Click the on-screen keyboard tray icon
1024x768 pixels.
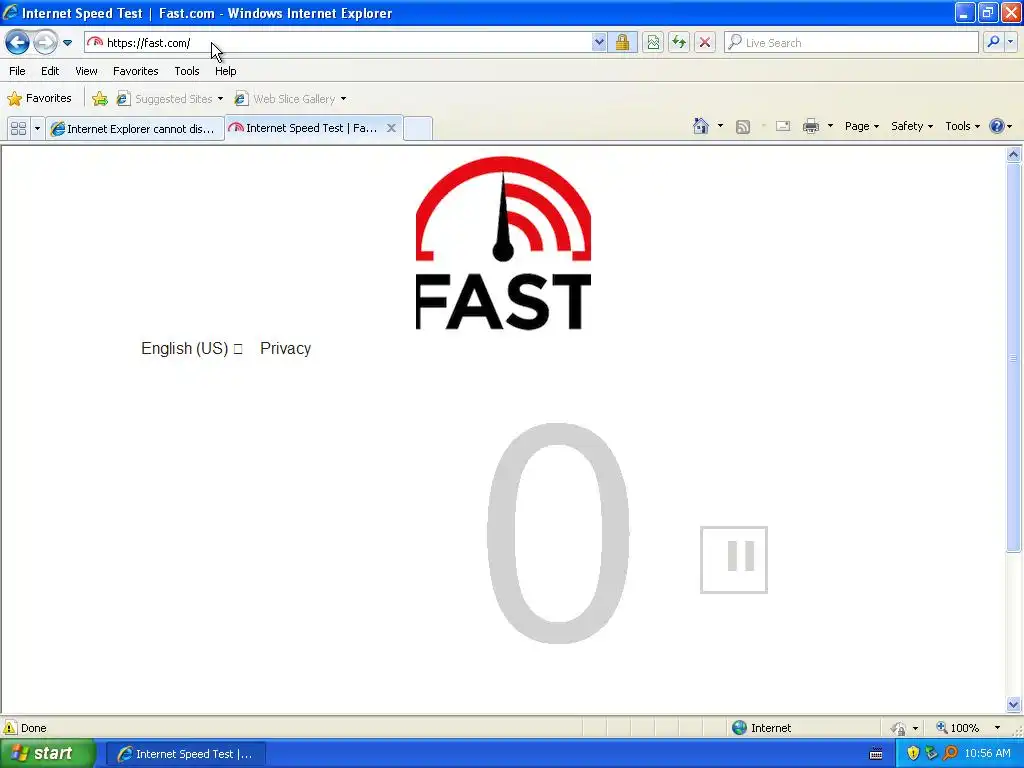[876, 754]
